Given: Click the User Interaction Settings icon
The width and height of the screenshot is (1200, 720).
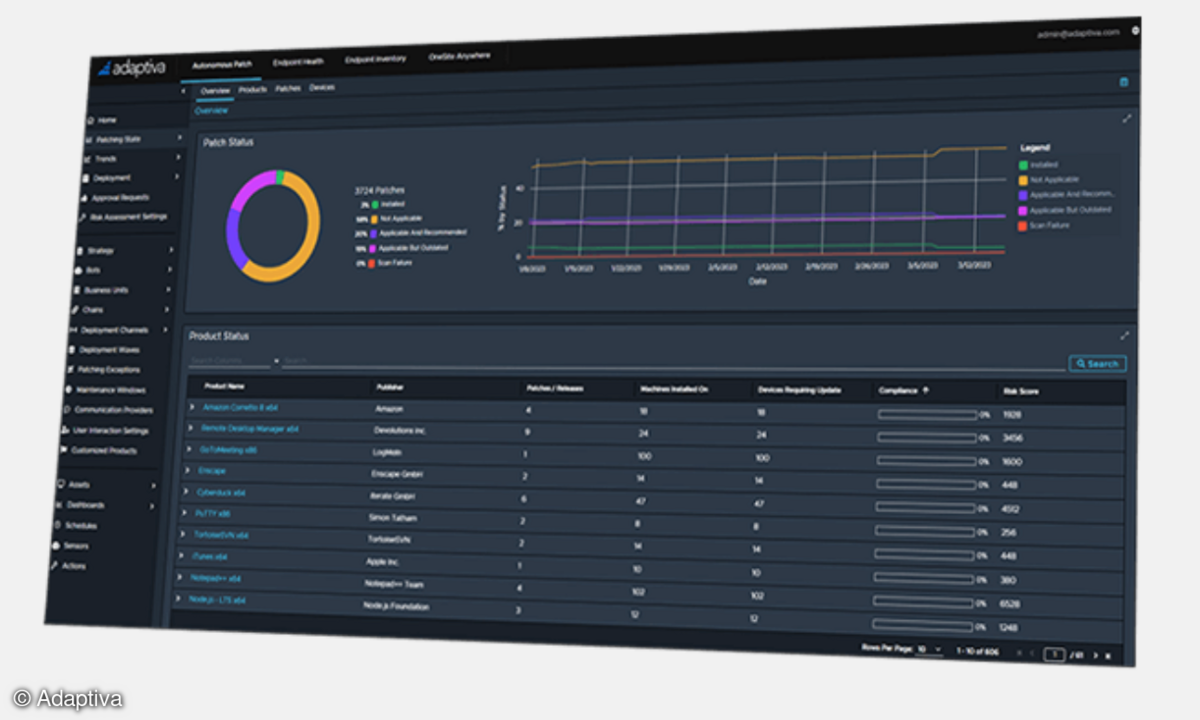Looking at the screenshot, I should 65,431.
